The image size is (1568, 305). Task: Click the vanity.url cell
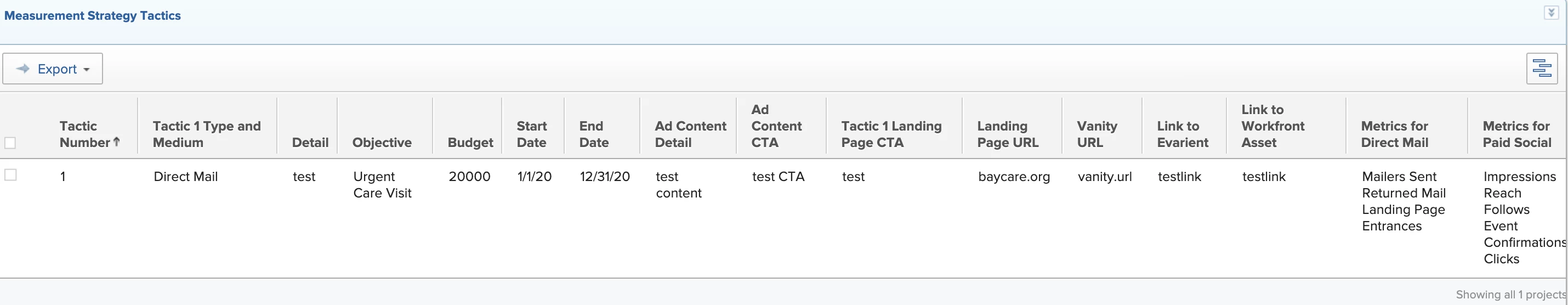(x=1104, y=177)
